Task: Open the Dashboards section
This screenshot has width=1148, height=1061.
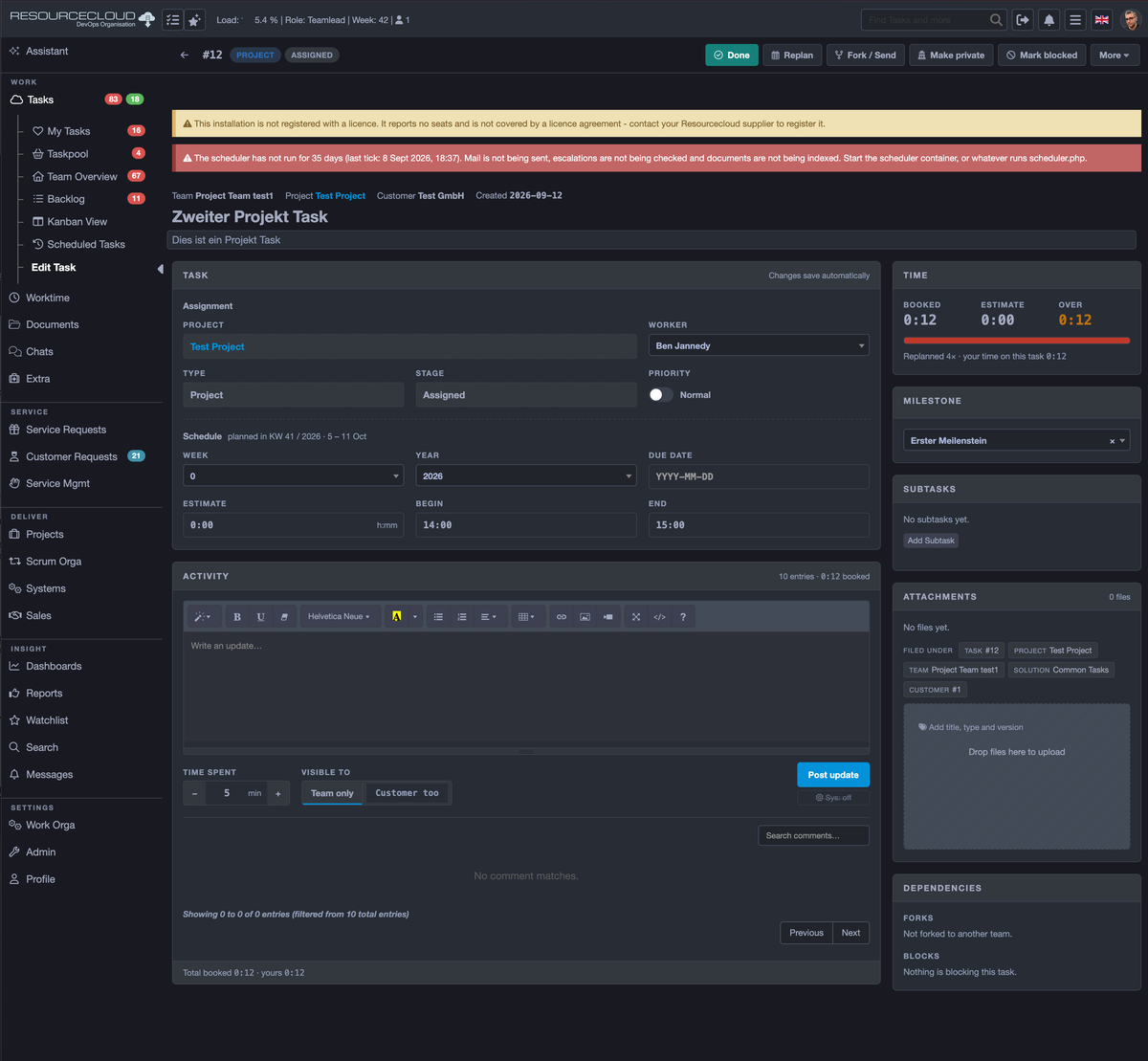Action: [x=54, y=666]
